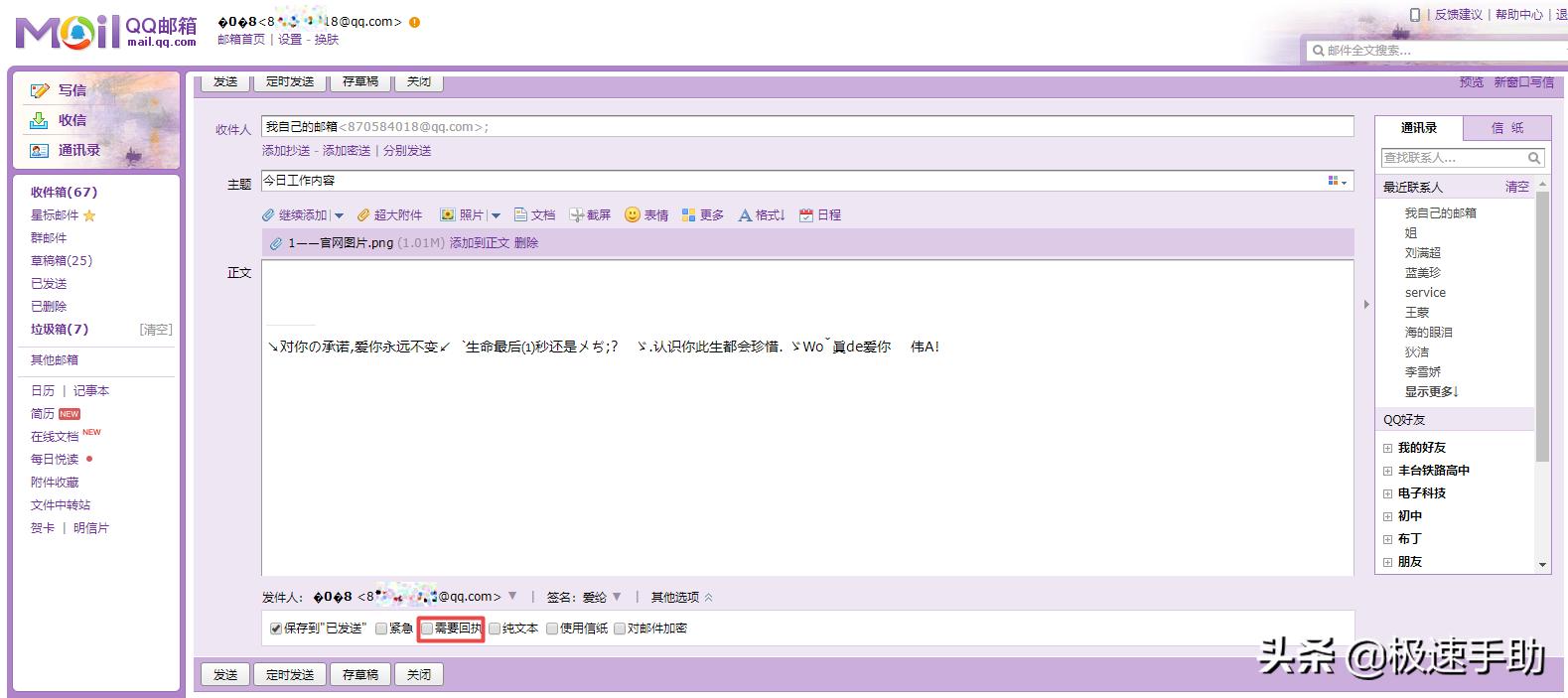Click the bottom 定时发送 button
The image size is (1568, 698).
(x=290, y=675)
